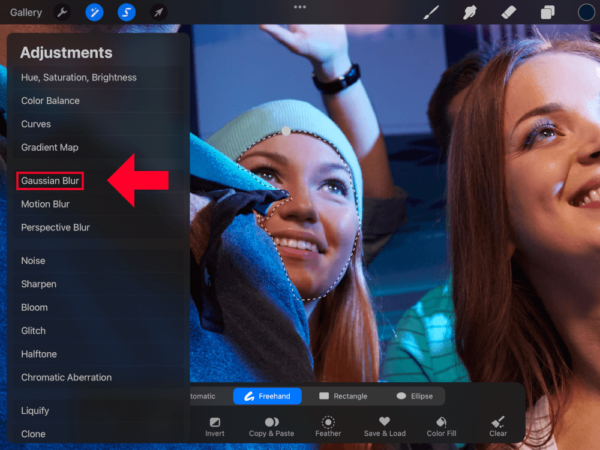Image resolution: width=600 pixels, height=450 pixels.
Task: Choose Hue, Saturation, Brightness adjustment
Action: (x=98, y=78)
